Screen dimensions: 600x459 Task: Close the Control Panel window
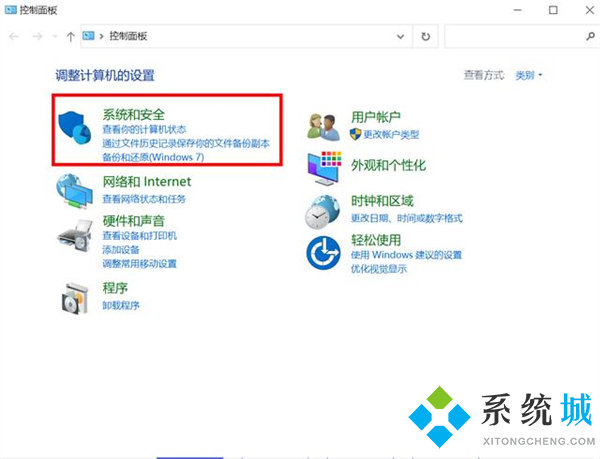[x=590, y=10]
